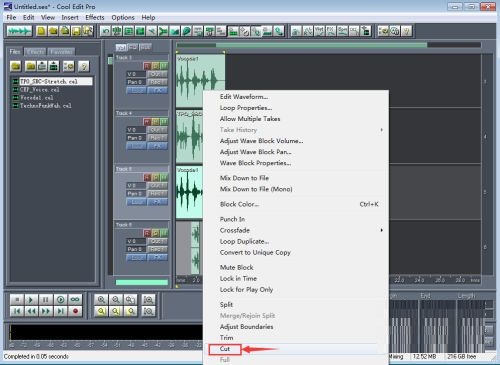Toggle the red R record-arm on Track 6
The width and height of the screenshot is (500, 365).
click(147, 233)
